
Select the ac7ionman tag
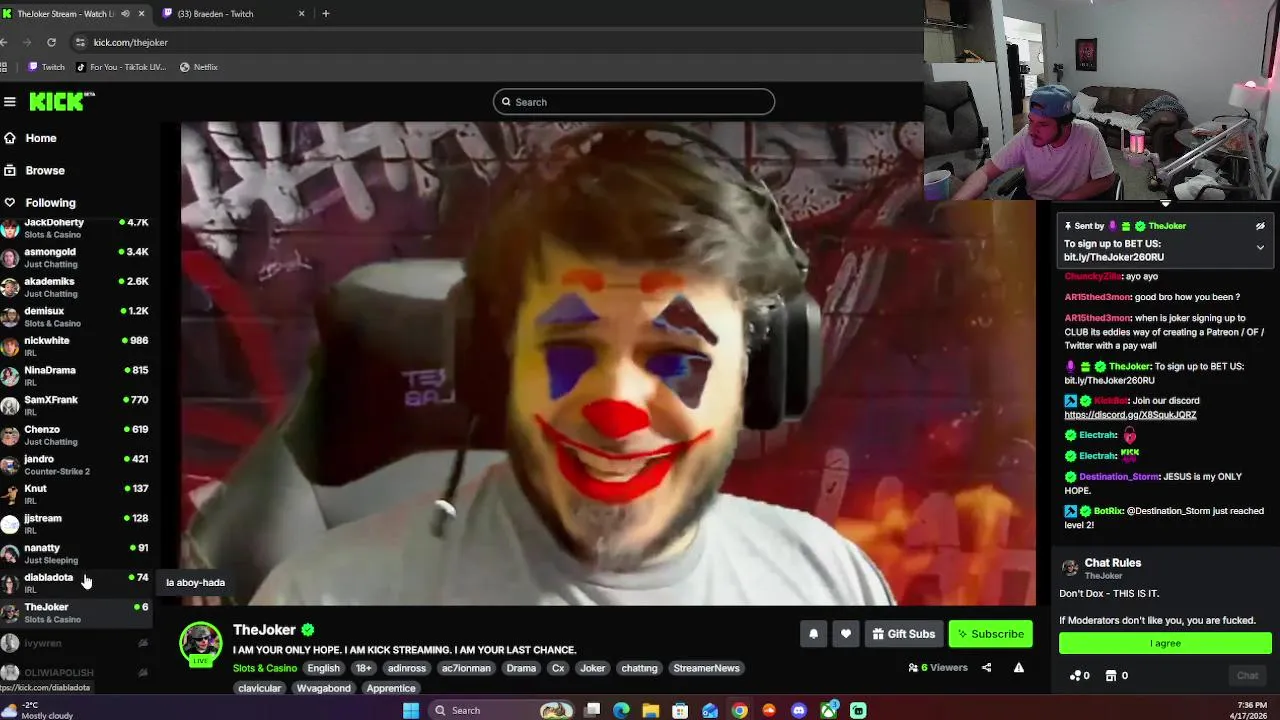pos(465,668)
